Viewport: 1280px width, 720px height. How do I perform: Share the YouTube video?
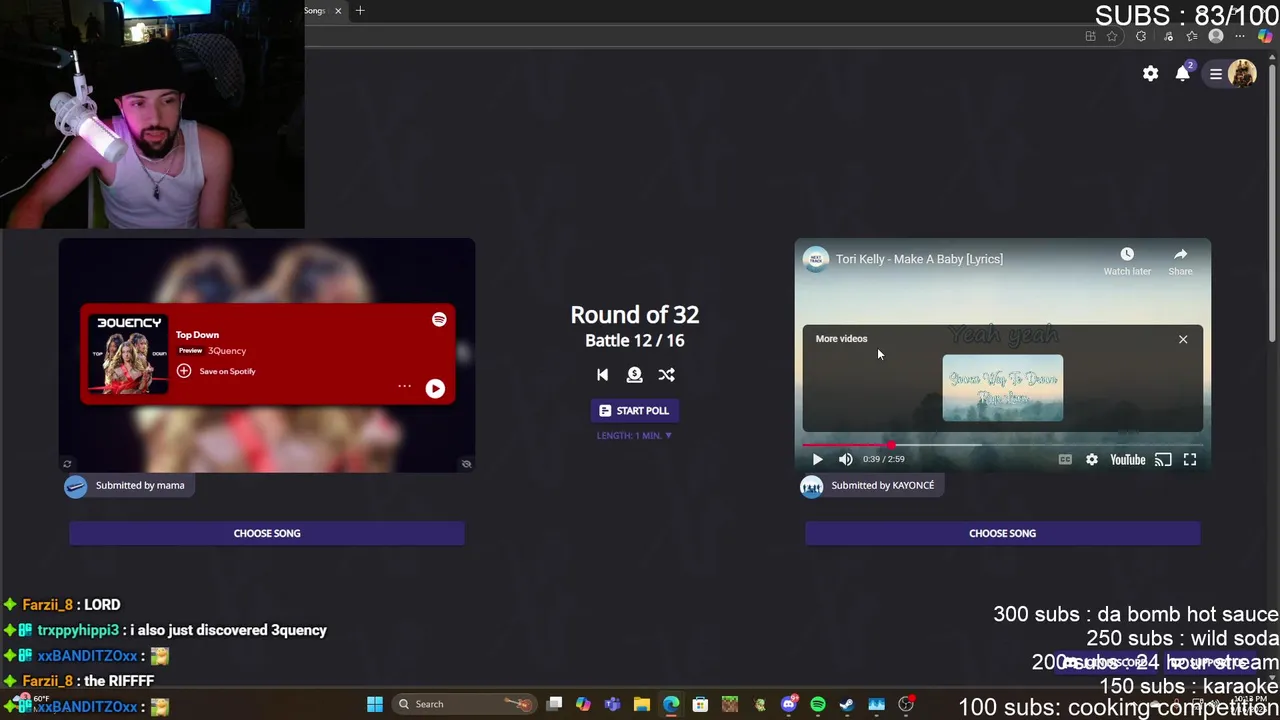pos(1181,261)
